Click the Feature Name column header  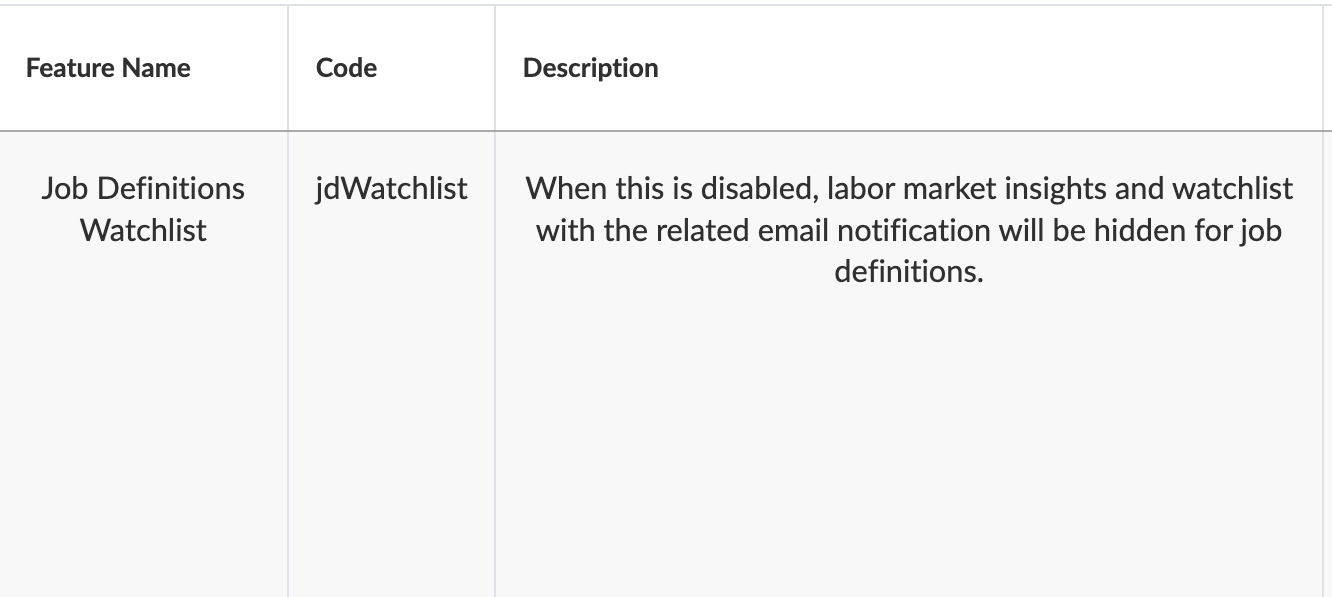click(x=108, y=68)
